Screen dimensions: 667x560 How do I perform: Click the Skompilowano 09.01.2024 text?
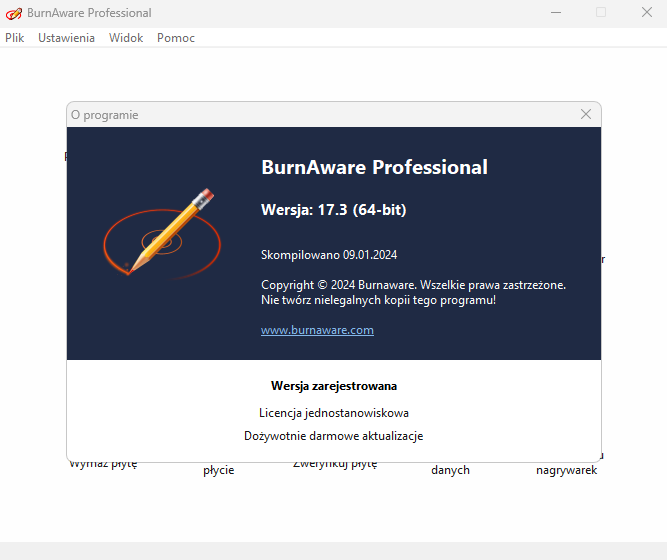[329, 255]
